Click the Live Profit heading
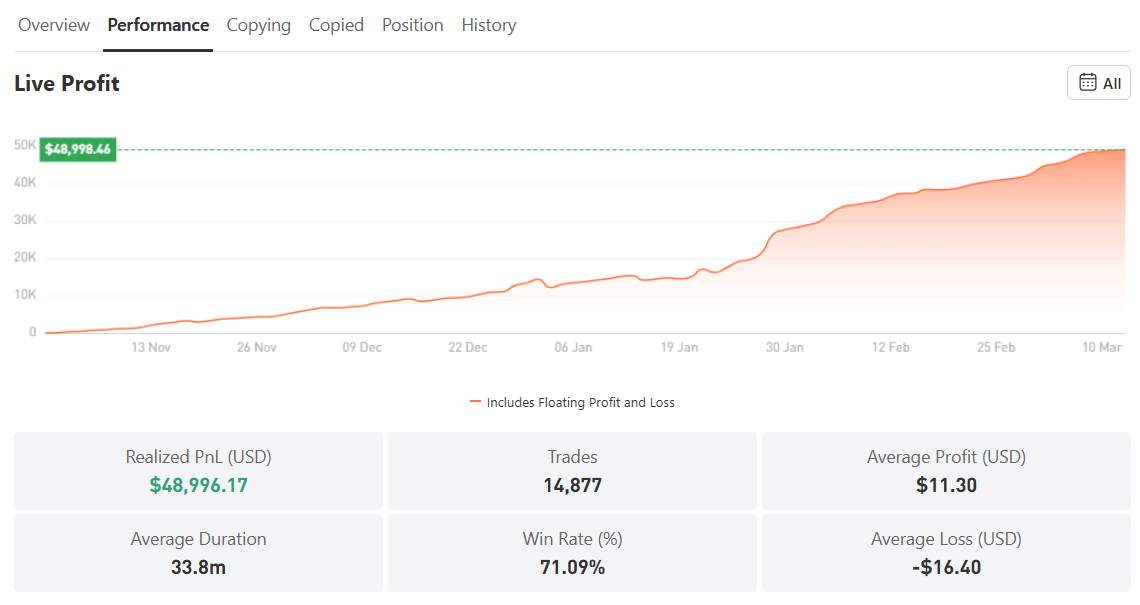Viewport: 1140px width, 605px height. coord(66,84)
